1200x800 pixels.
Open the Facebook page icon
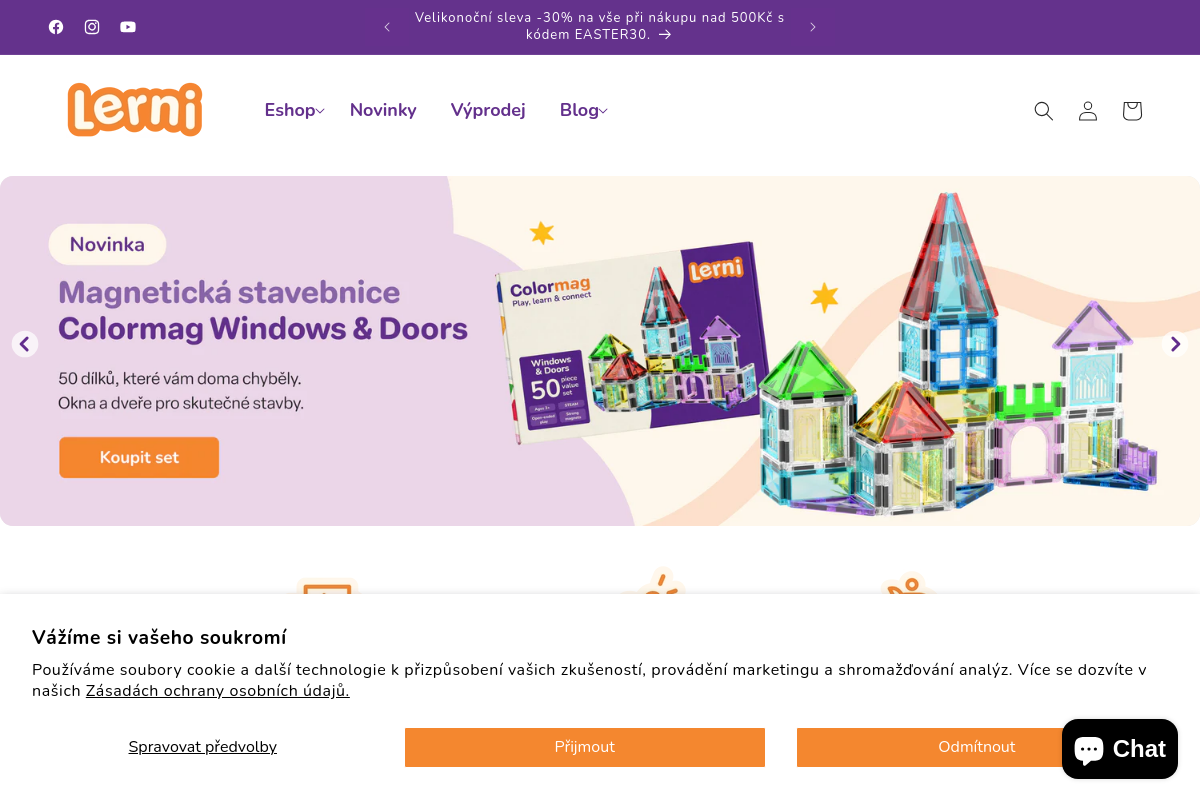point(56,27)
